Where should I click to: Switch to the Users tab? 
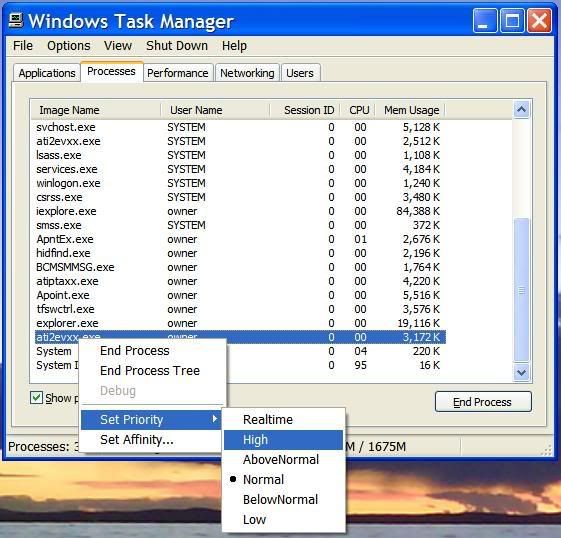pos(300,73)
